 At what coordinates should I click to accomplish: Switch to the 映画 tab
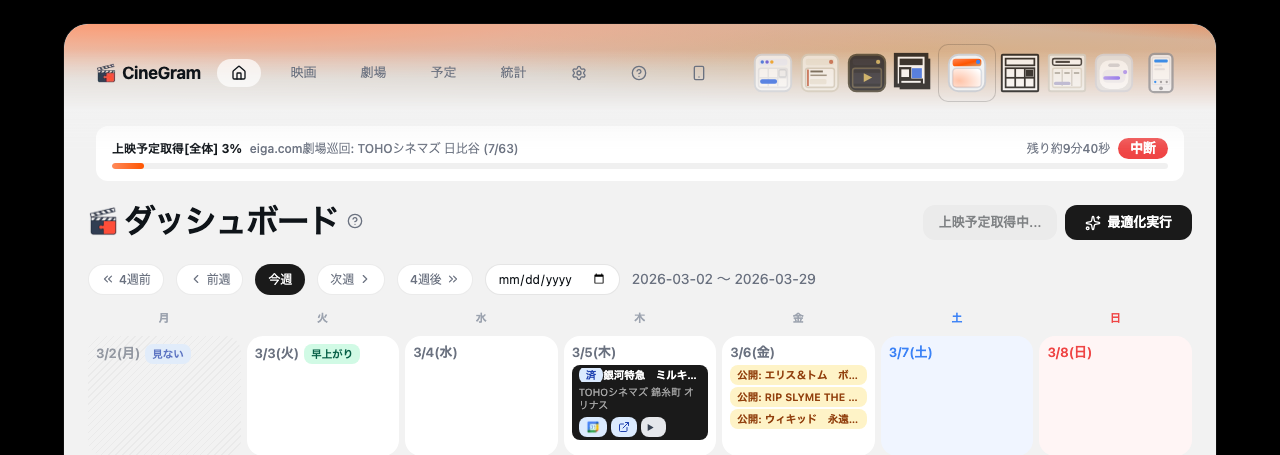click(304, 73)
